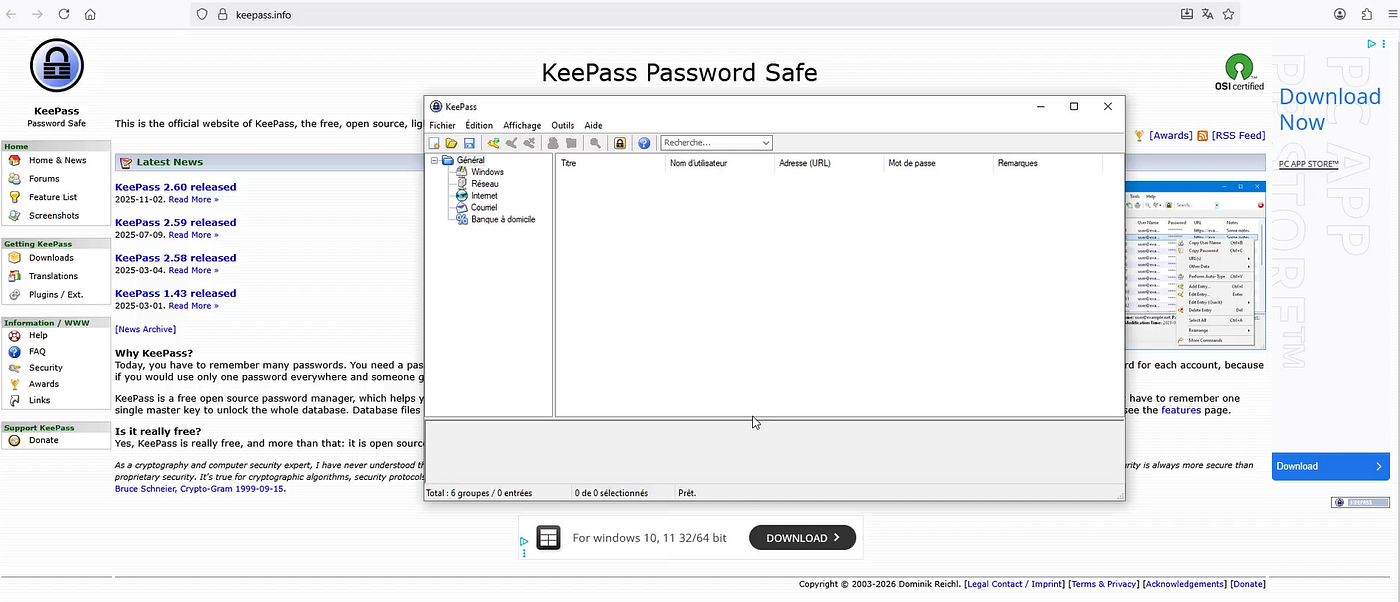Click the tracking protection shield icon
The height and width of the screenshot is (602, 1400).
pos(201,14)
